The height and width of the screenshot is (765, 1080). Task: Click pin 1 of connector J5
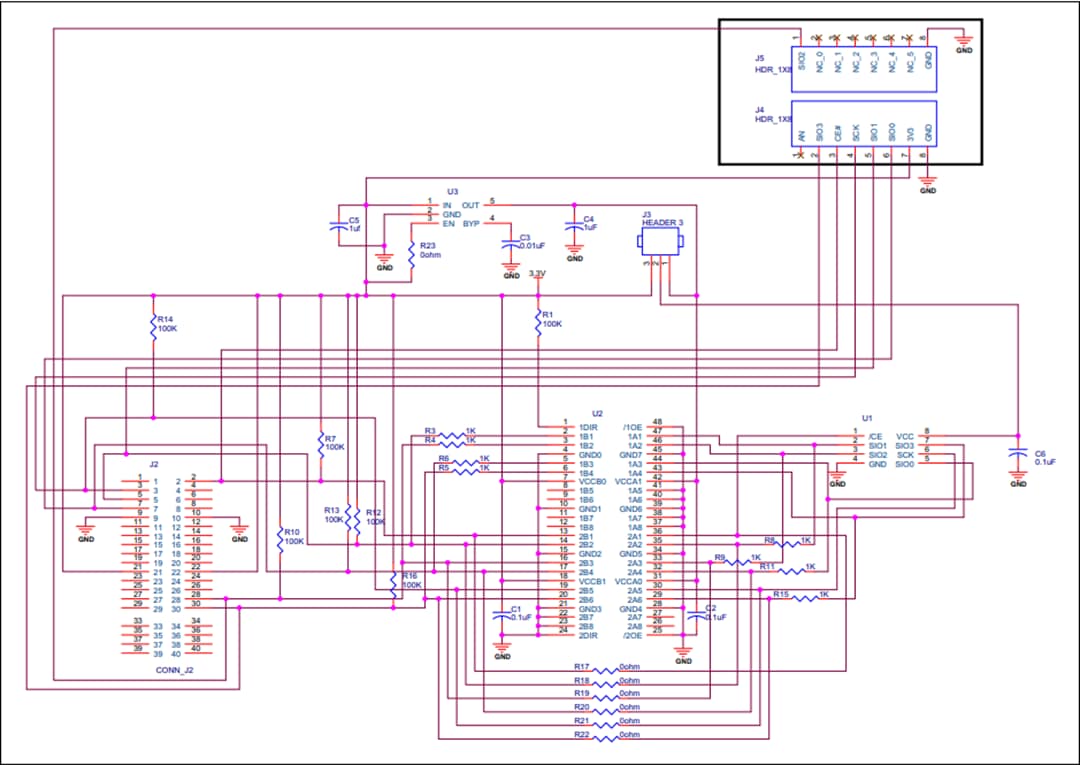pyautogui.click(x=800, y=38)
